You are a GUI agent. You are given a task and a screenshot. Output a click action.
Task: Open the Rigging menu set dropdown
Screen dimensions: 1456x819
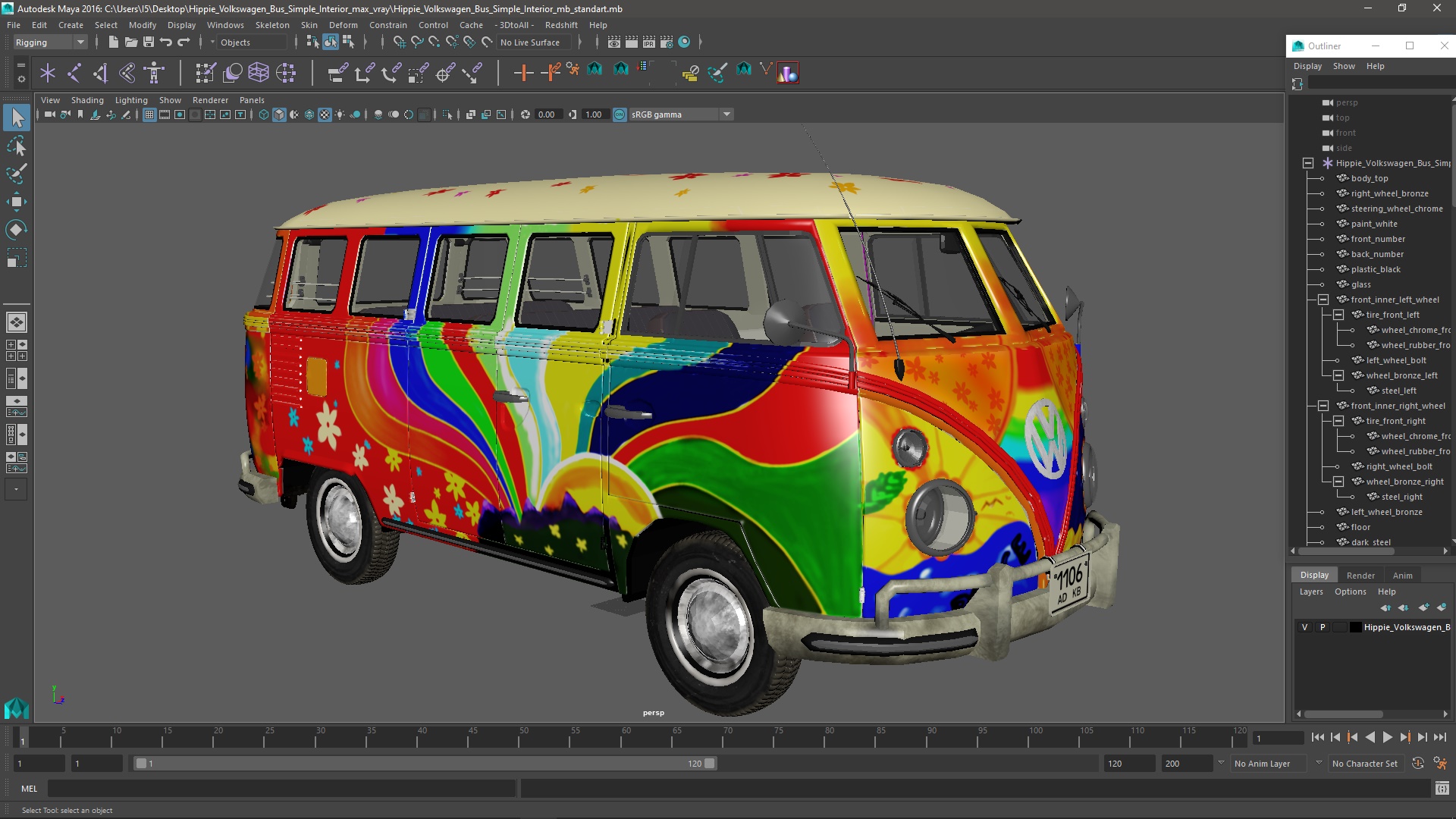[x=49, y=42]
